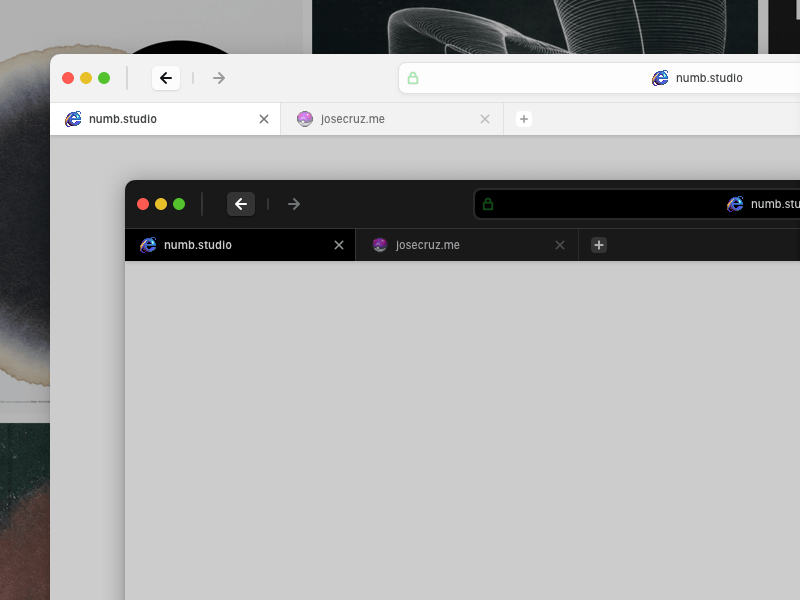The image size is (800, 600).
Task: Click the Internet Explorer favicon in dark address bar
Action: pyautogui.click(x=735, y=204)
